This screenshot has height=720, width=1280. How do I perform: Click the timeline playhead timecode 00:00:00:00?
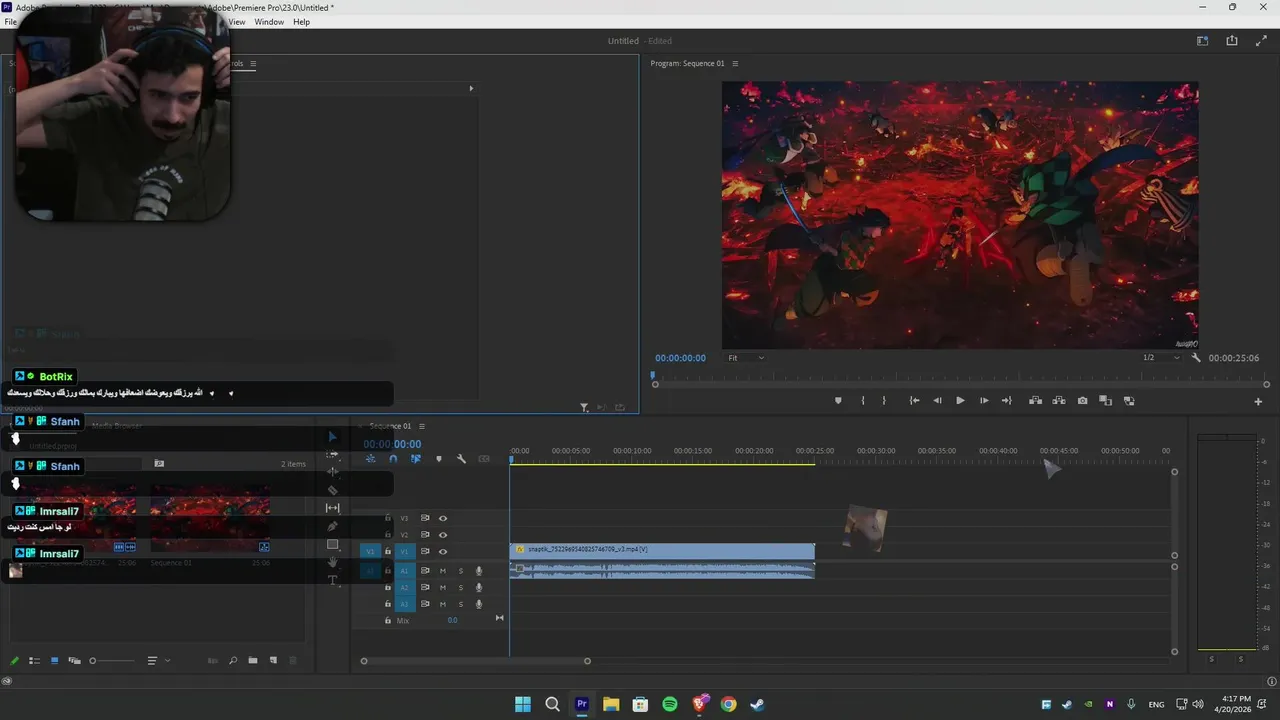[392, 444]
